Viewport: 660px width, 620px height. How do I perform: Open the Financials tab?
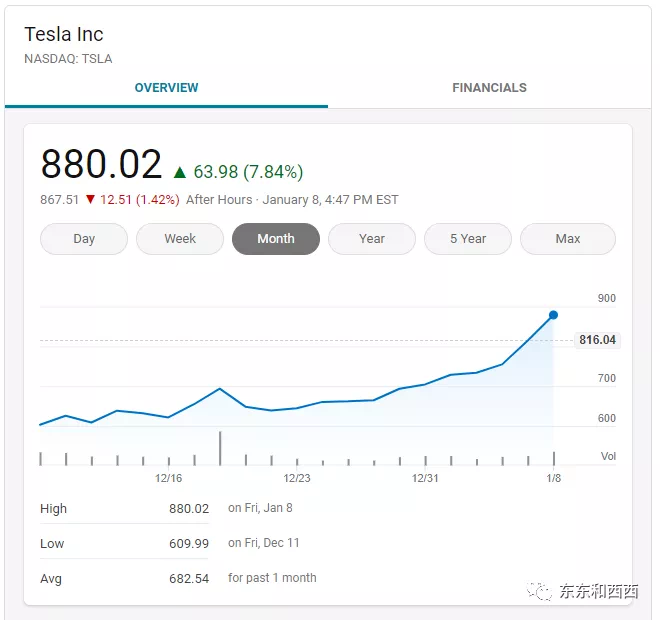click(x=489, y=88)
